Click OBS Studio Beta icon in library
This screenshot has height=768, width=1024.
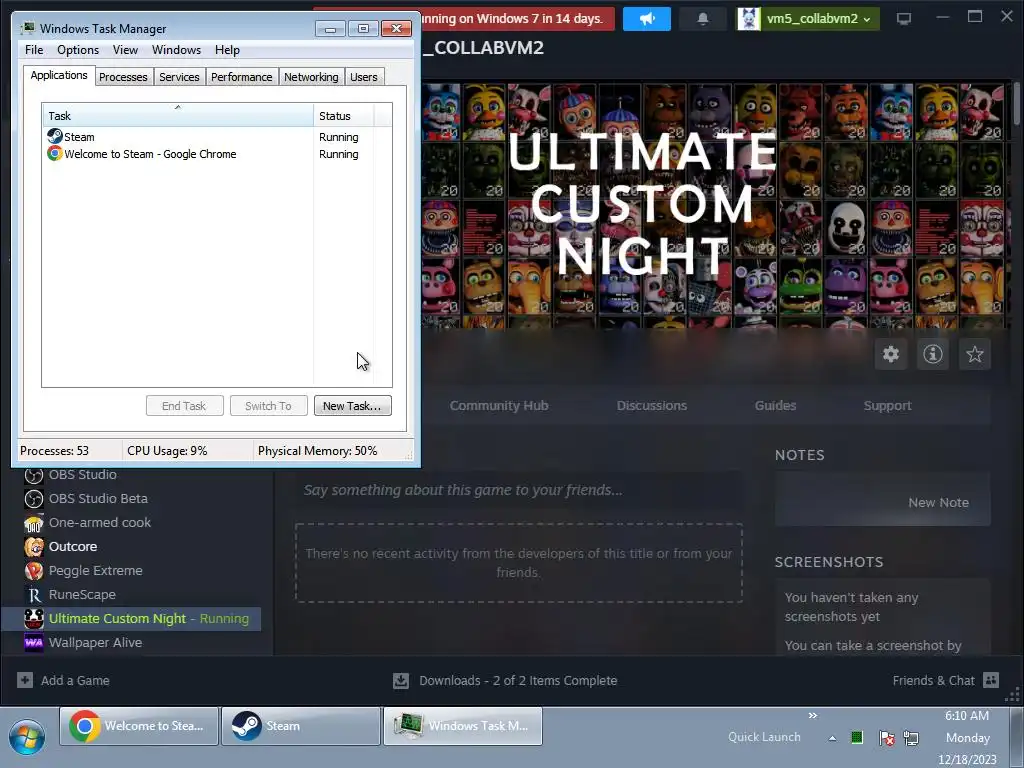coord(33,499)
